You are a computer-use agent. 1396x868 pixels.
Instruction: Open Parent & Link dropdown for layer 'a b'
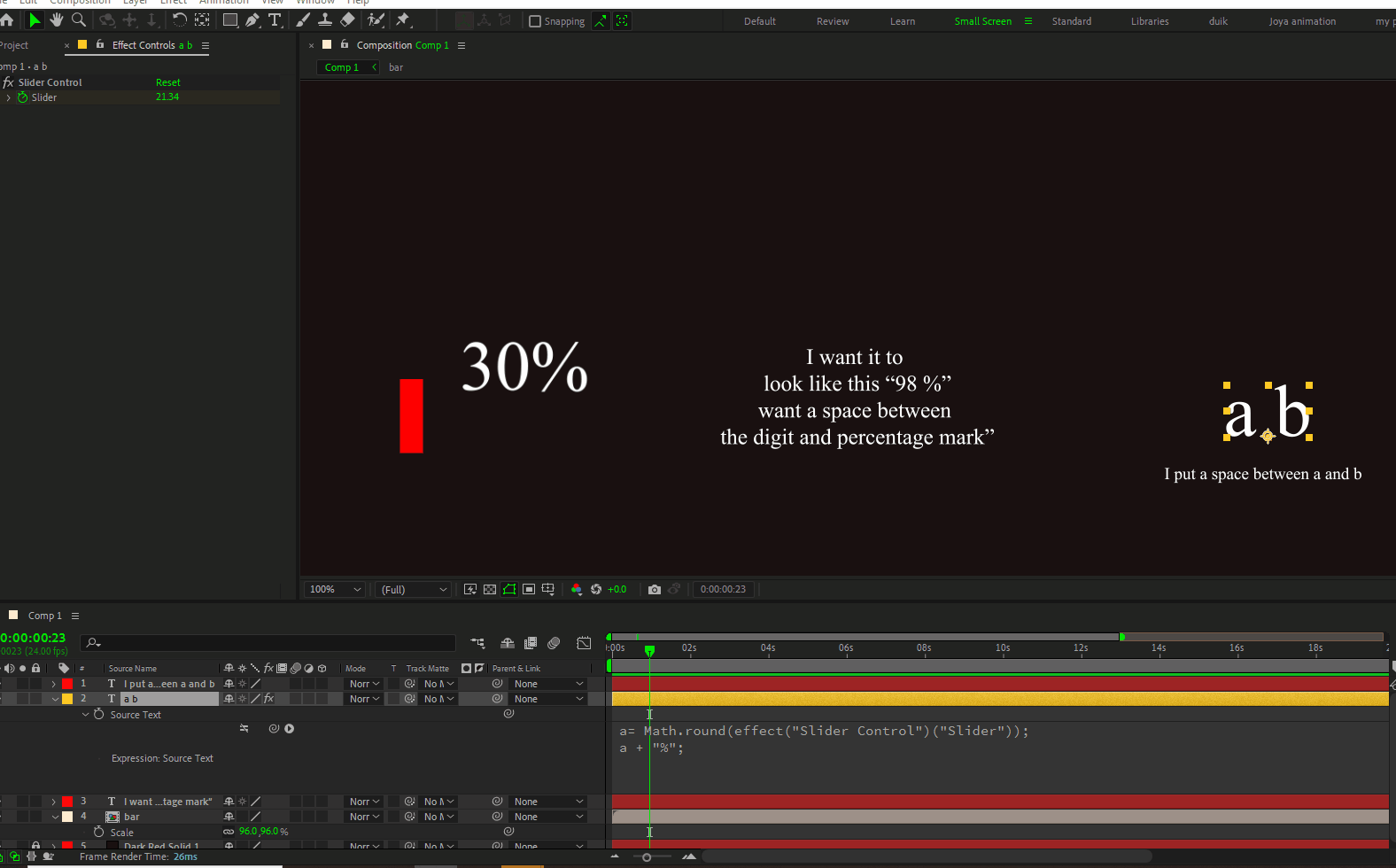[549, 699]
